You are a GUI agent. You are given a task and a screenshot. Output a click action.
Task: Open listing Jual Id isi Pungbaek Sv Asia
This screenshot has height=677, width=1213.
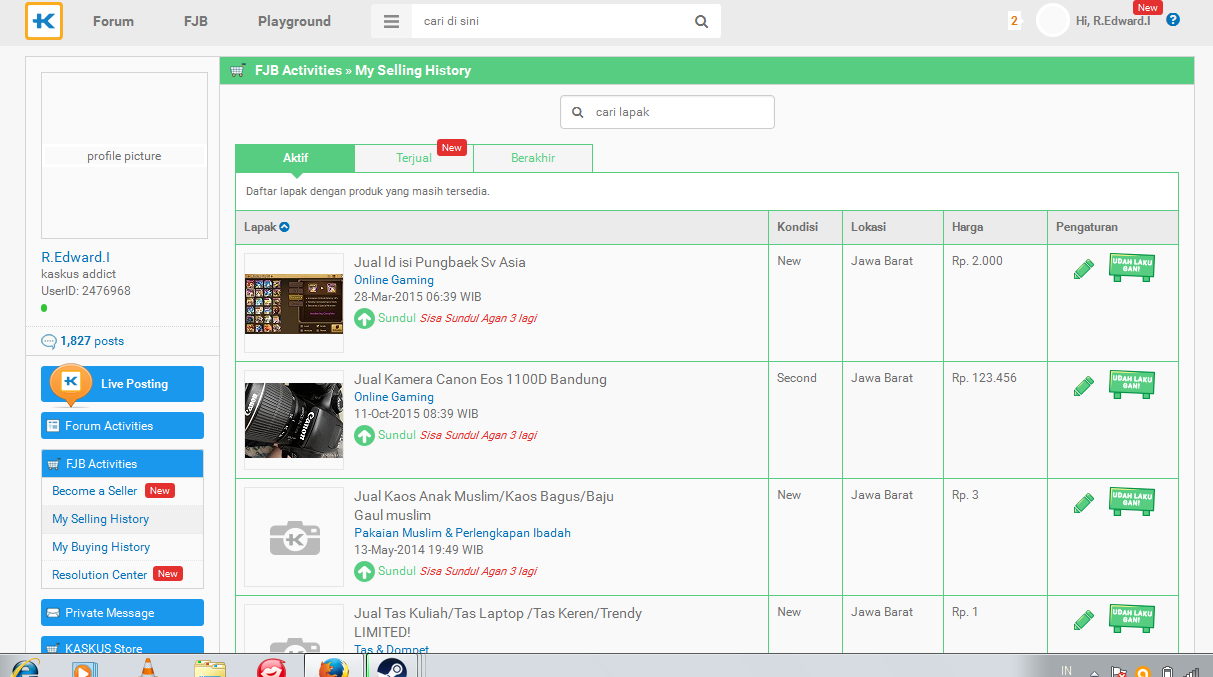(440, 262)
